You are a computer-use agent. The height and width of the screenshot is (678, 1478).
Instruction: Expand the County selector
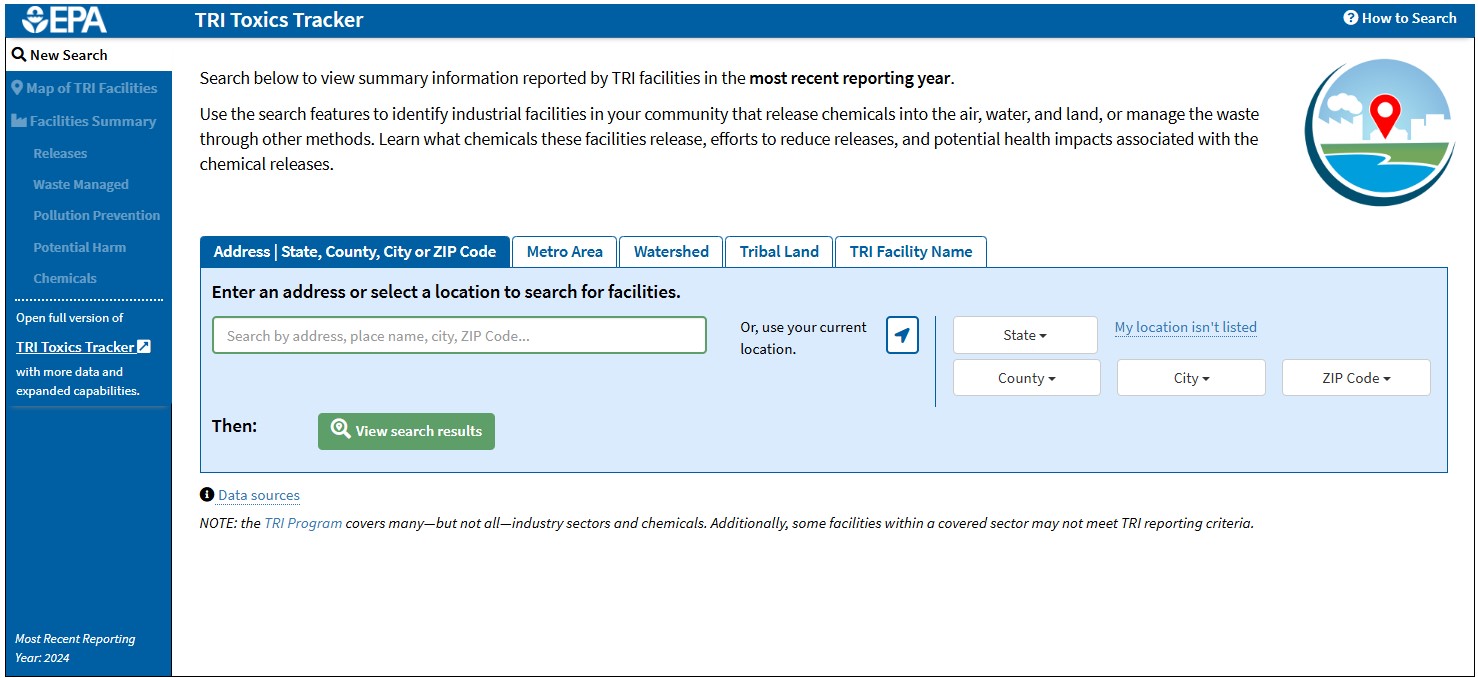point(1026,377)
